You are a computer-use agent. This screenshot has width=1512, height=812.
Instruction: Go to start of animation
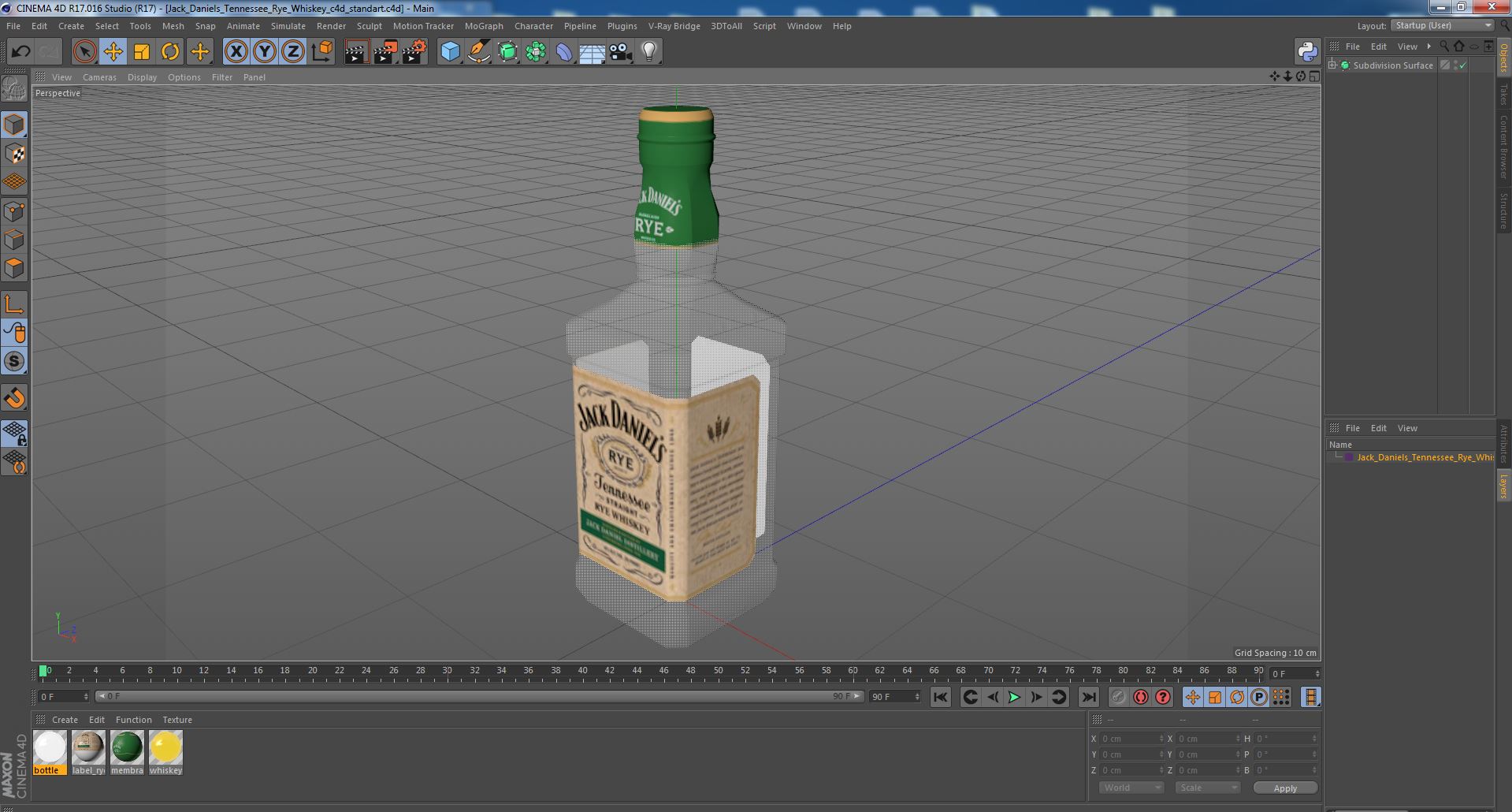tap(940, 697)
